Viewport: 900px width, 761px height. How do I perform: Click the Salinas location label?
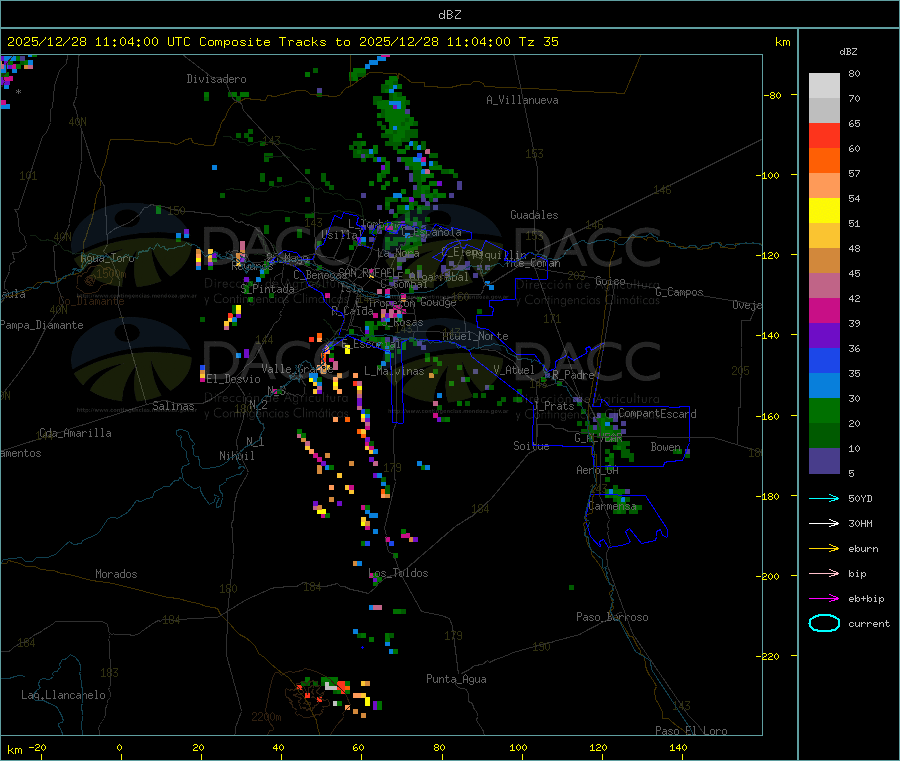[173, 406]
